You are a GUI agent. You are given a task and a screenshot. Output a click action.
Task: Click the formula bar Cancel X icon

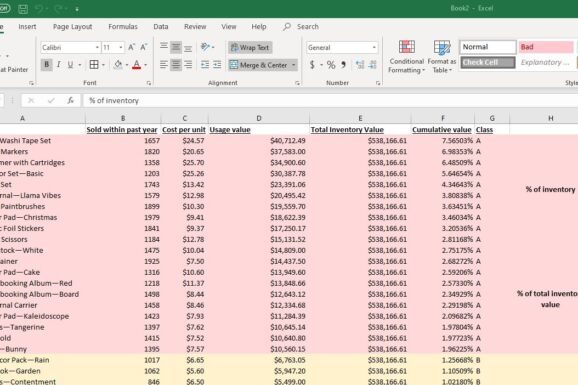click(31, 100)
